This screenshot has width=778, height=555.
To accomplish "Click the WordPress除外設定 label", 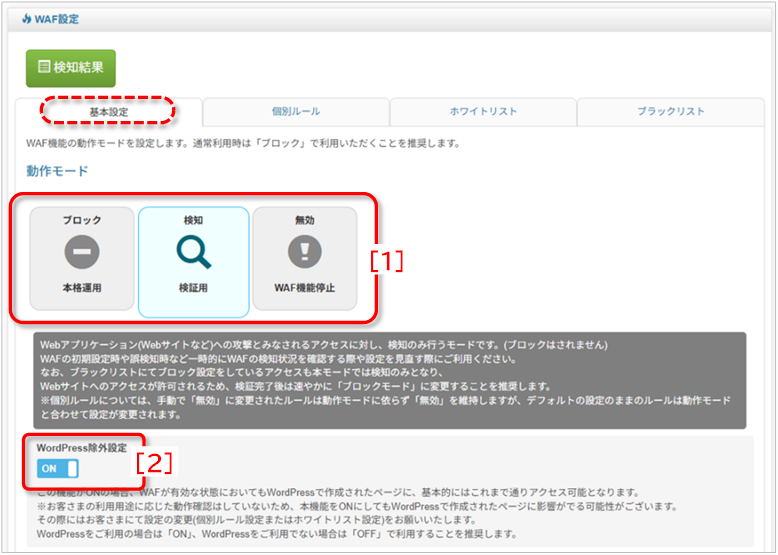I will tap(82, 448).
